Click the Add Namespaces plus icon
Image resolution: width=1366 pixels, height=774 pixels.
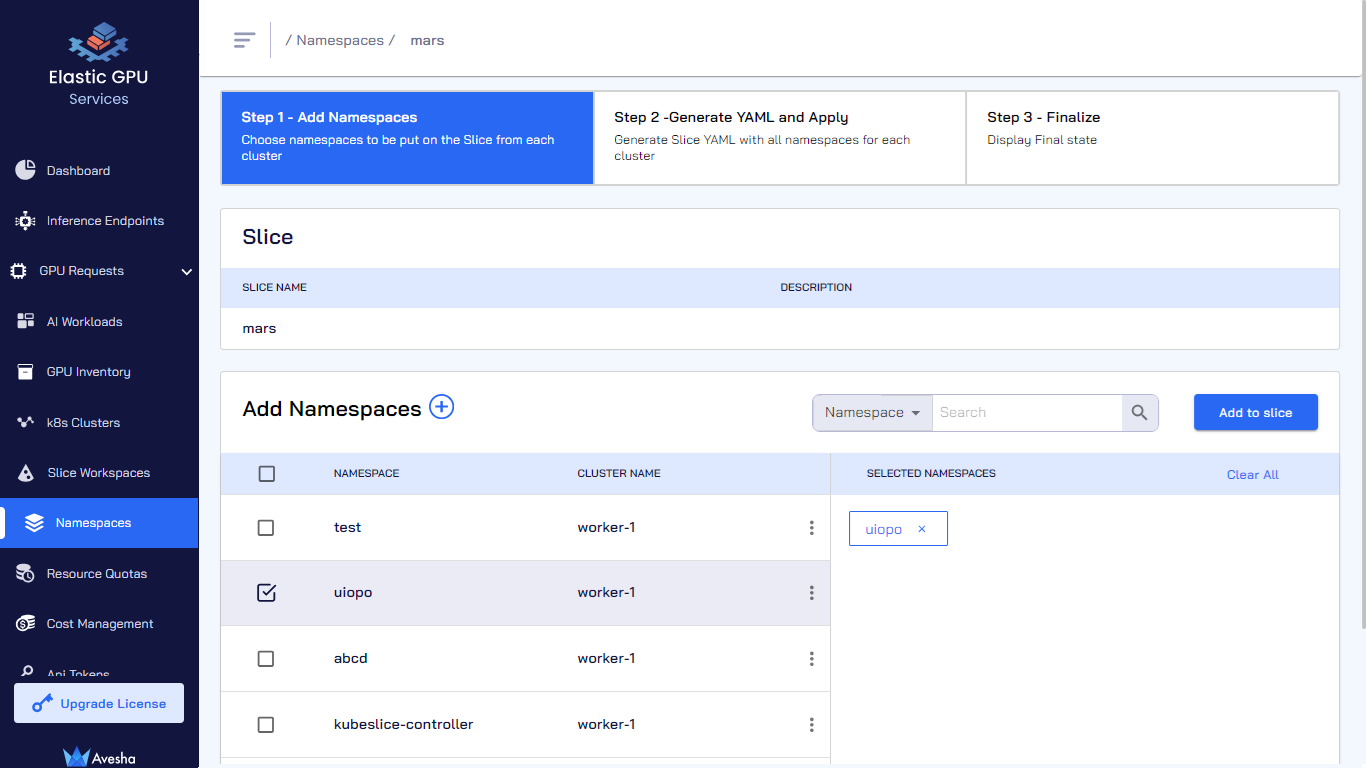point(442,407)
